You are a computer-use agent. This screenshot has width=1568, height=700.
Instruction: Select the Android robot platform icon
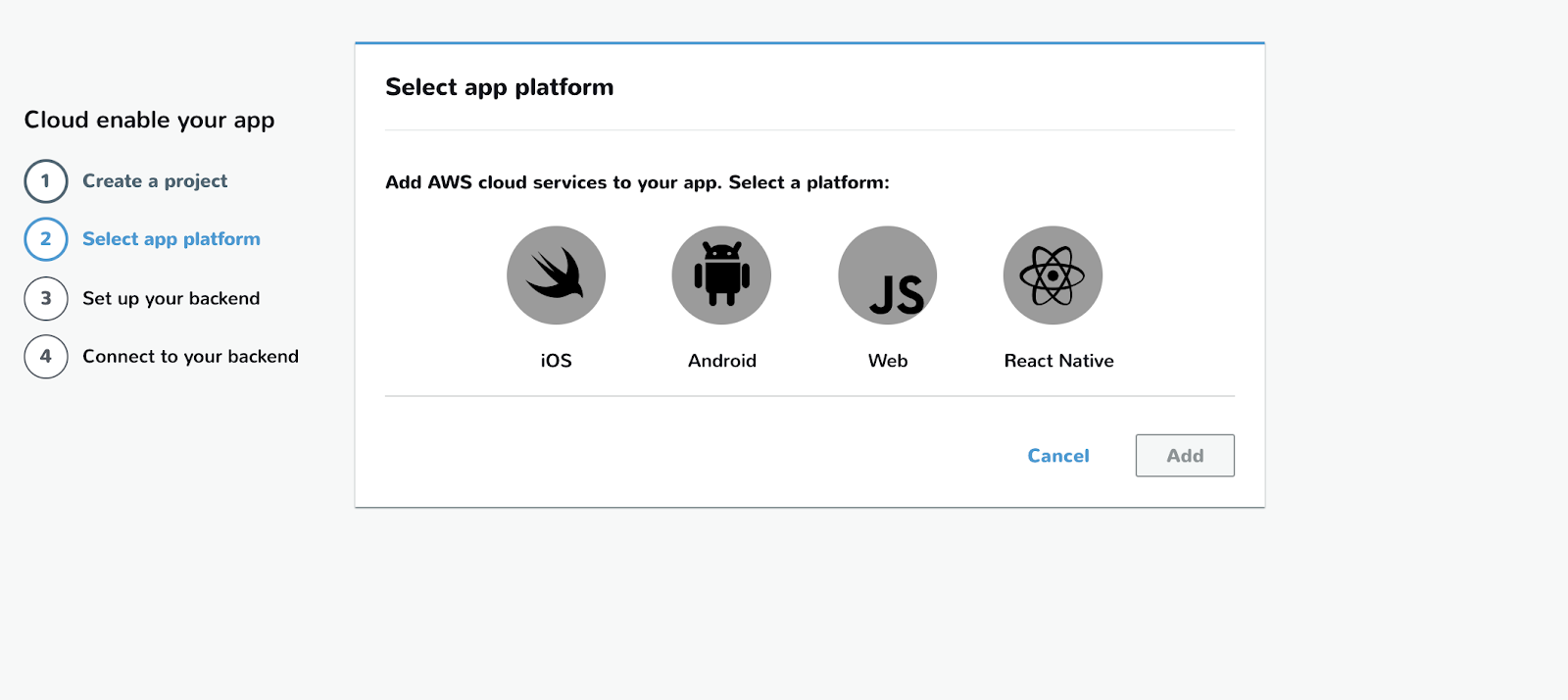(721, 275)
